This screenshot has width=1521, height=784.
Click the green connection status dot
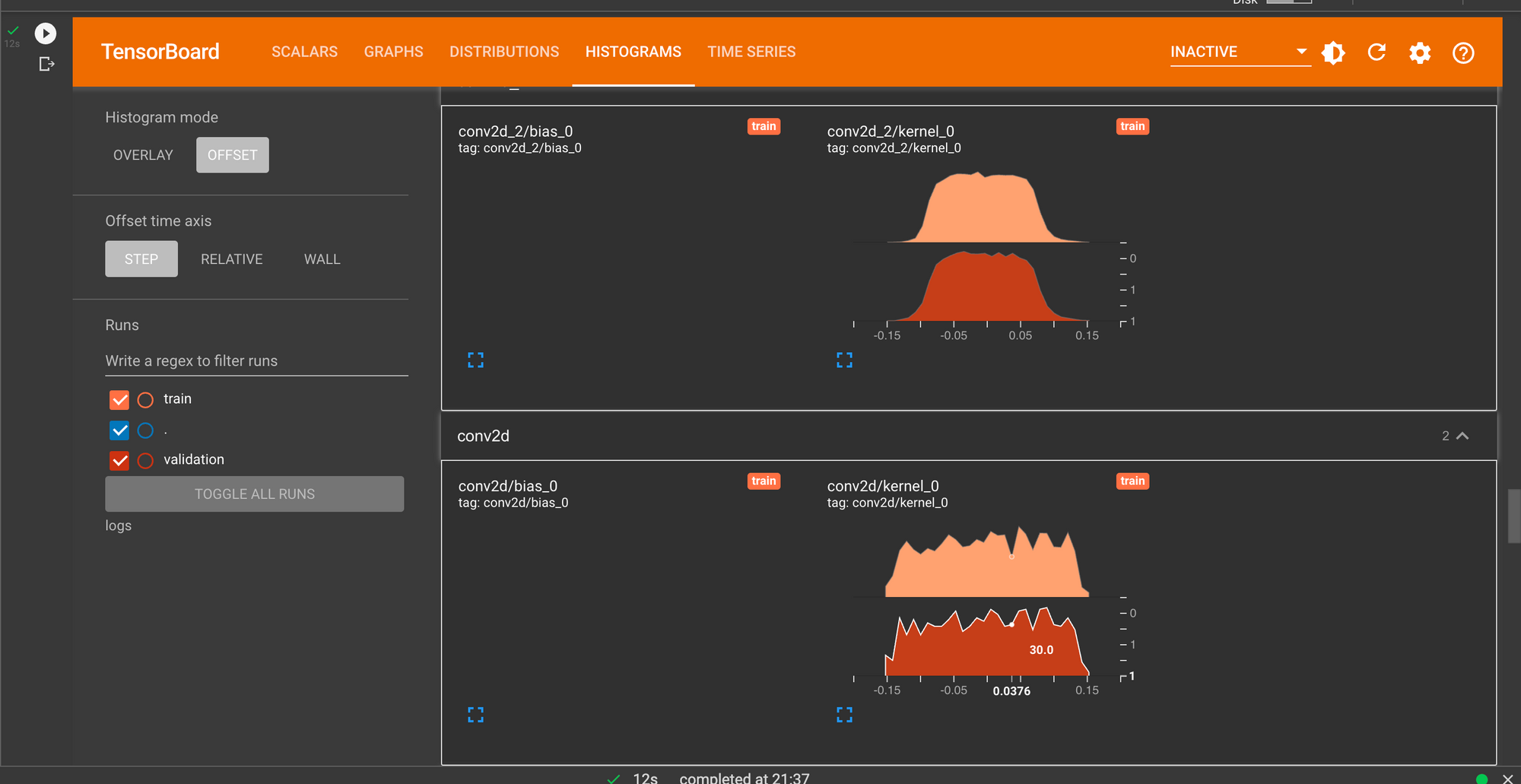tap(1481, 779)
